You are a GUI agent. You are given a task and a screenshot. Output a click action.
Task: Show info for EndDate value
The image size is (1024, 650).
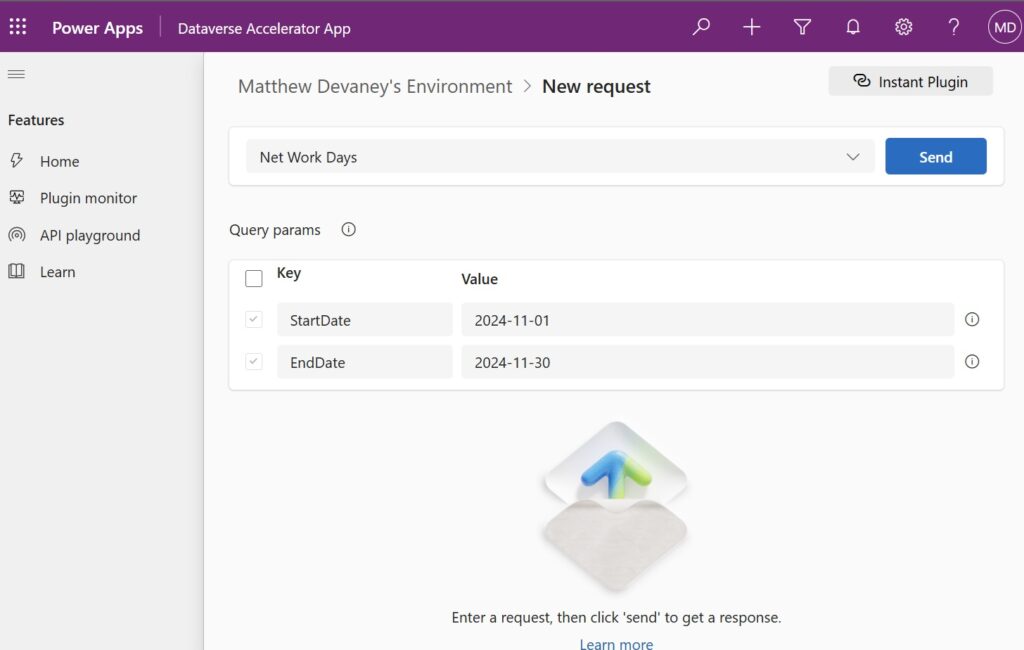[x=972, y=361]
